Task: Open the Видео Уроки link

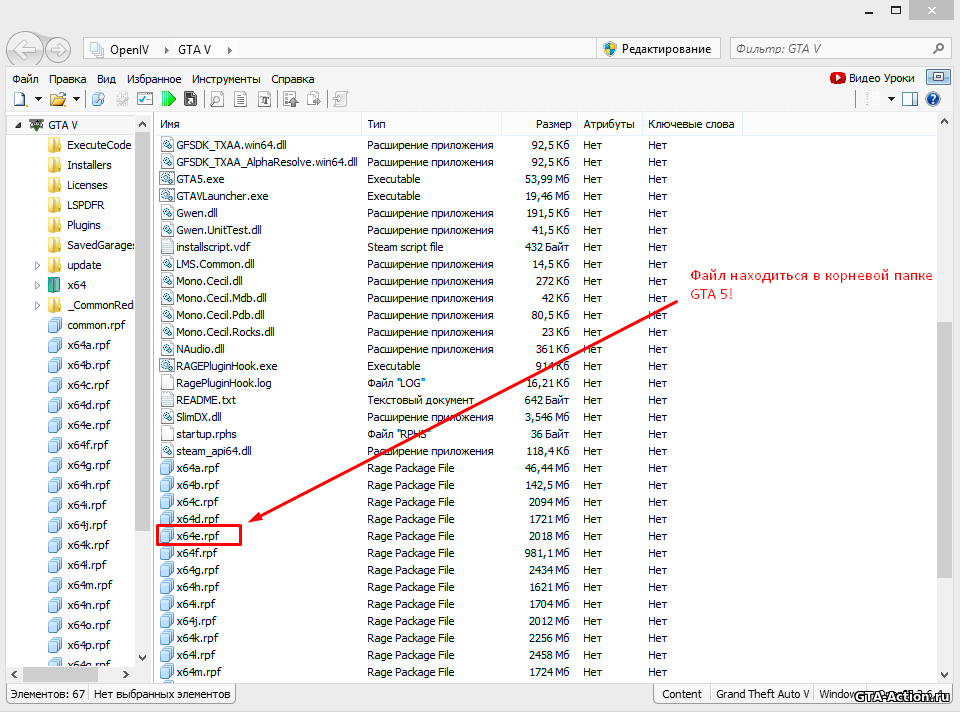Action: 882,78
